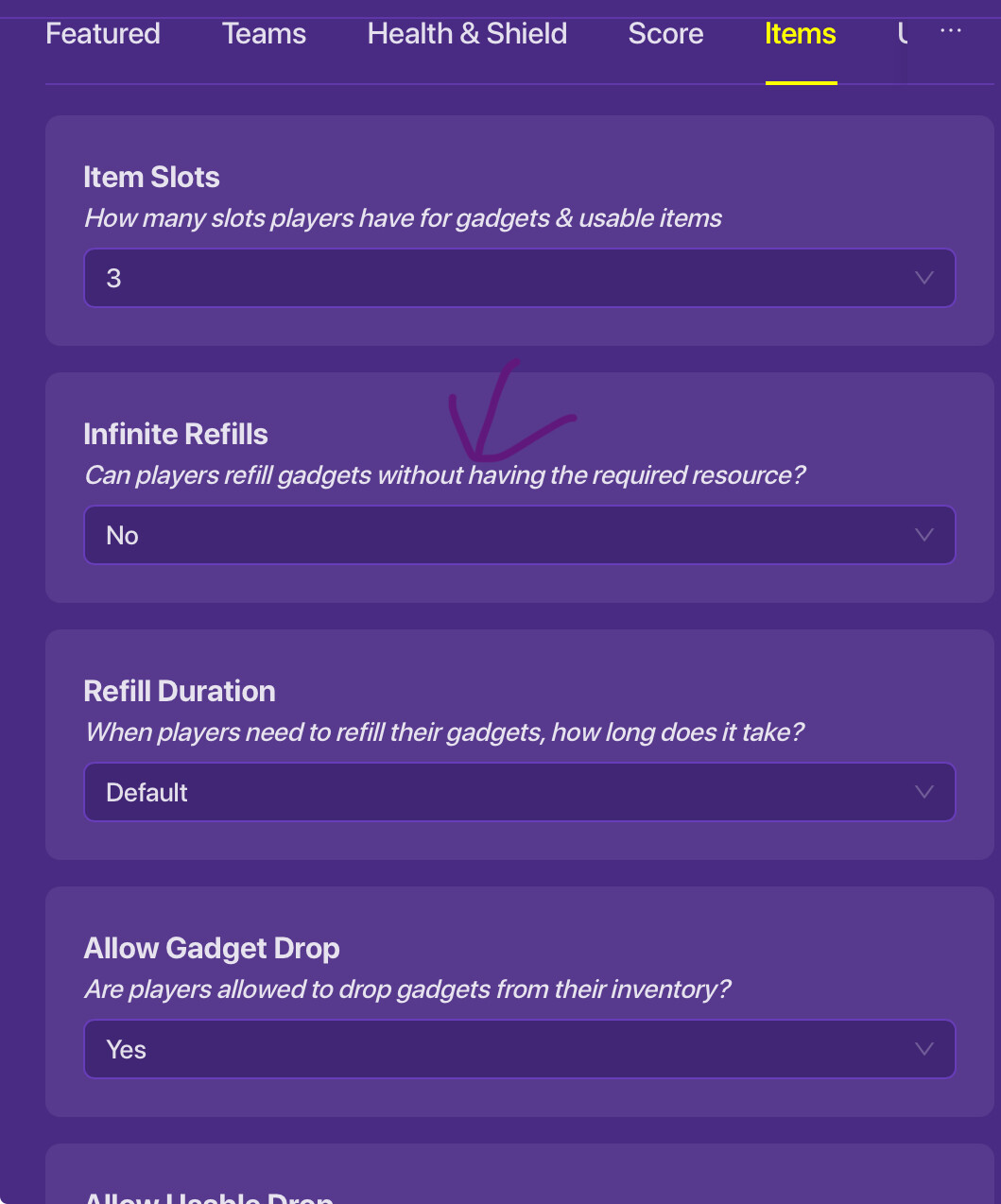Click the Infinite Refills setting title
Image resolution: width=1001 pixels, height=1204 pixels.
tap(176, 434)
